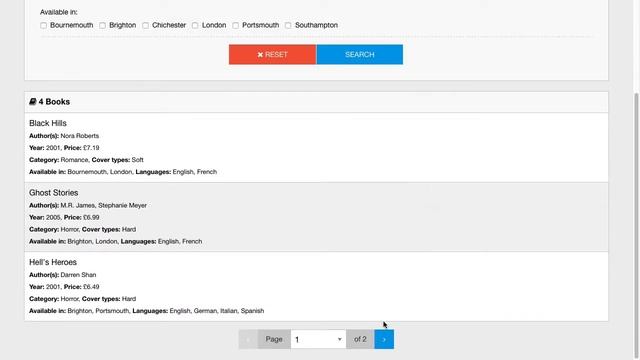Tick the Bournemouth availability checkbox

click(44, 25)
